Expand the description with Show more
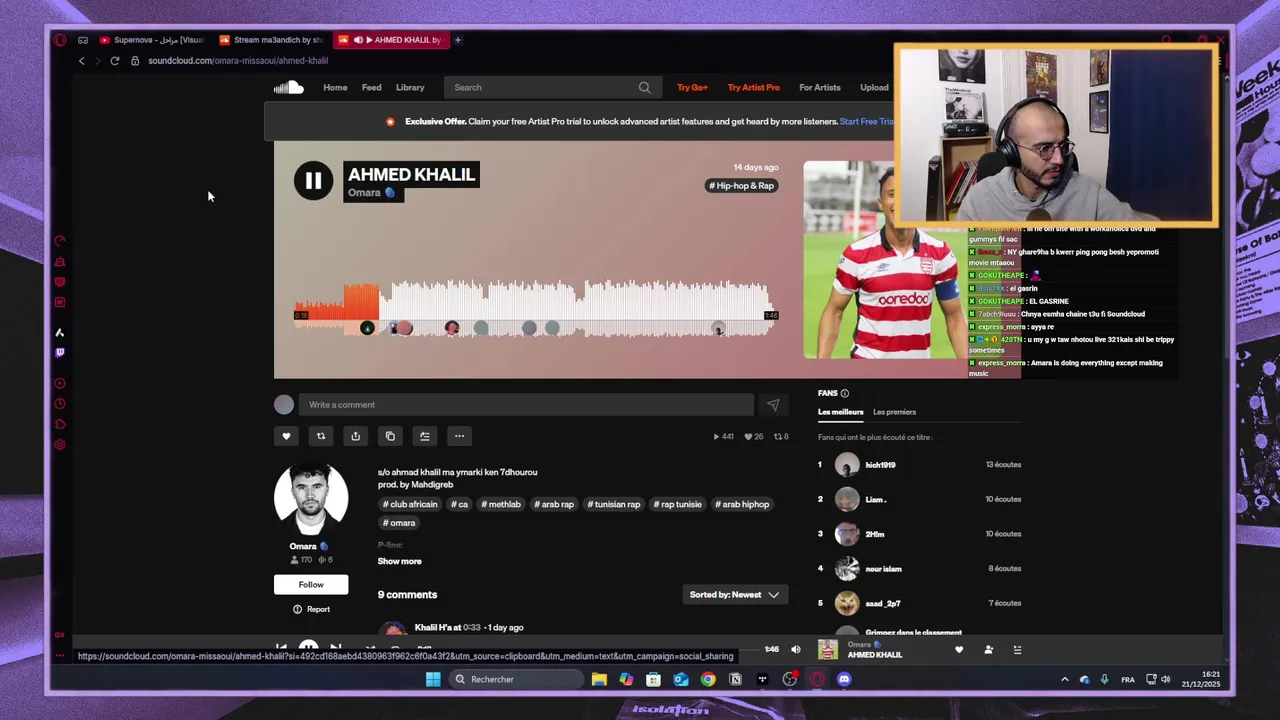The image size is (1280, 720). [x=399, y=561]
